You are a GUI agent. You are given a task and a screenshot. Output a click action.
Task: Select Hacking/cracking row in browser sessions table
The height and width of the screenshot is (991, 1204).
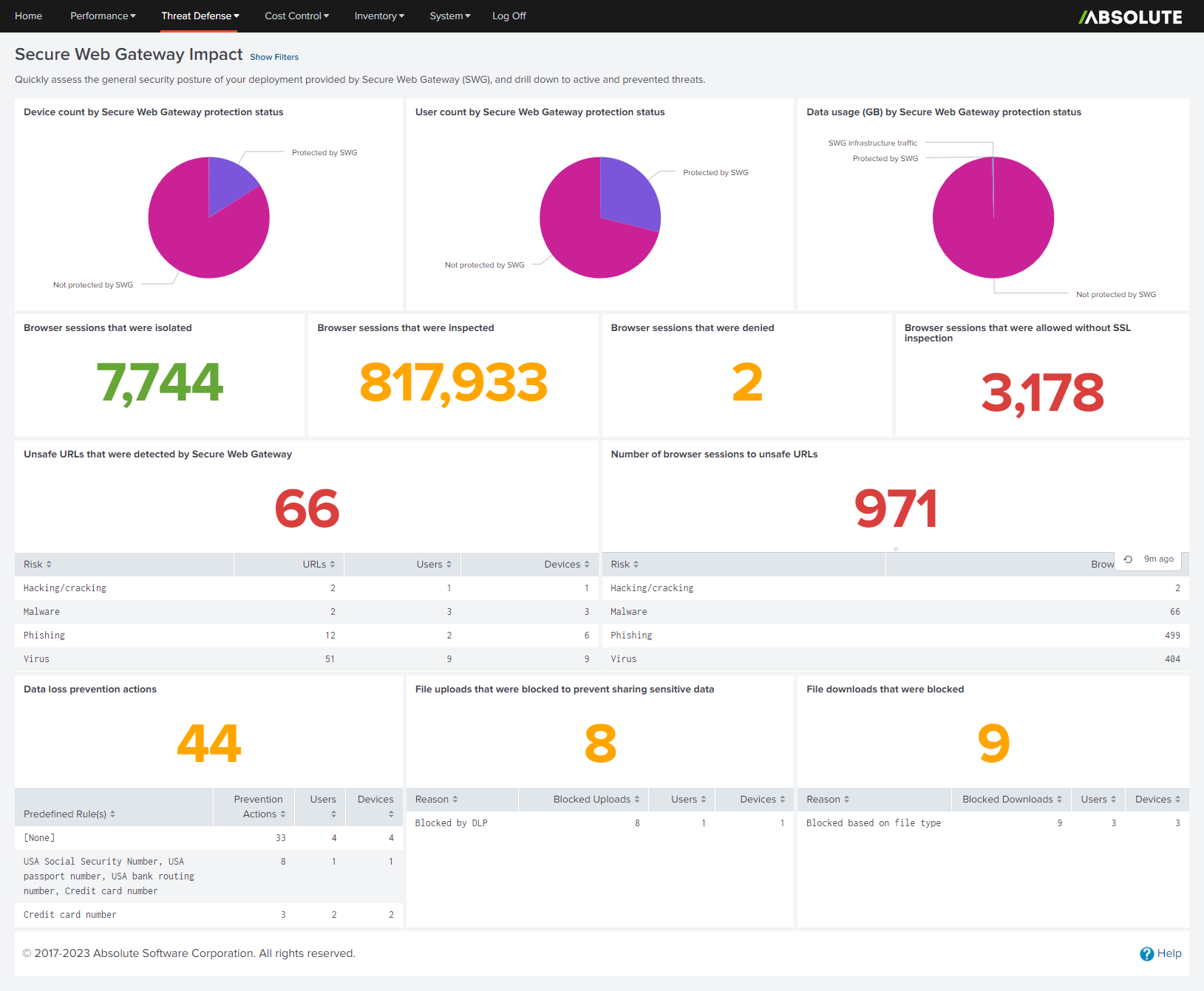(x=896, y=588)
